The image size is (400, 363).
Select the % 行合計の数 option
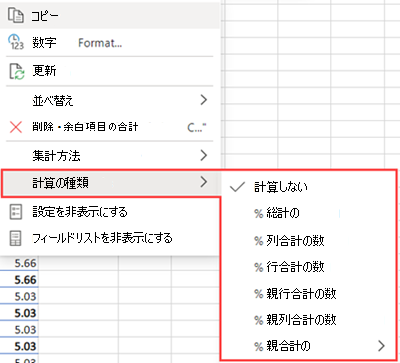click(x=308, y=267)
